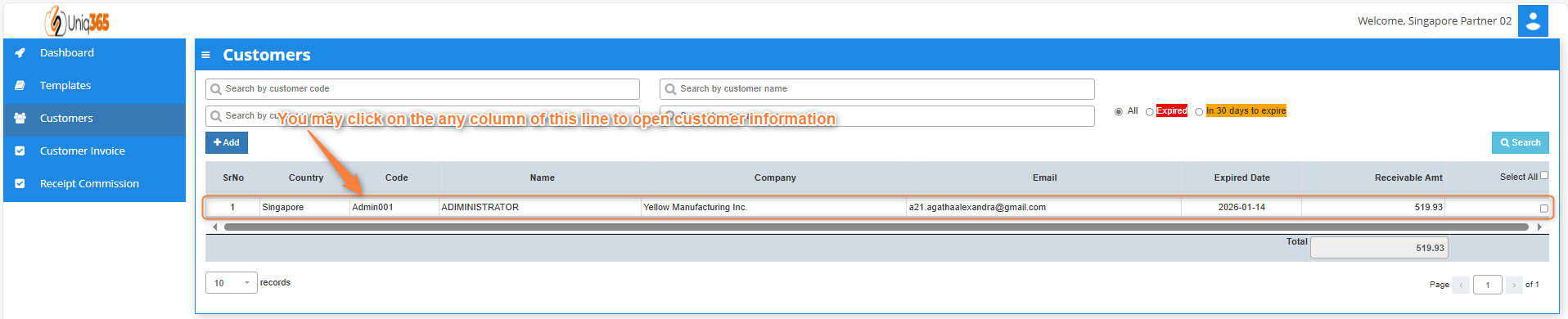Toggle the hamburger menu beside Customers title

[x=206, y=55]
